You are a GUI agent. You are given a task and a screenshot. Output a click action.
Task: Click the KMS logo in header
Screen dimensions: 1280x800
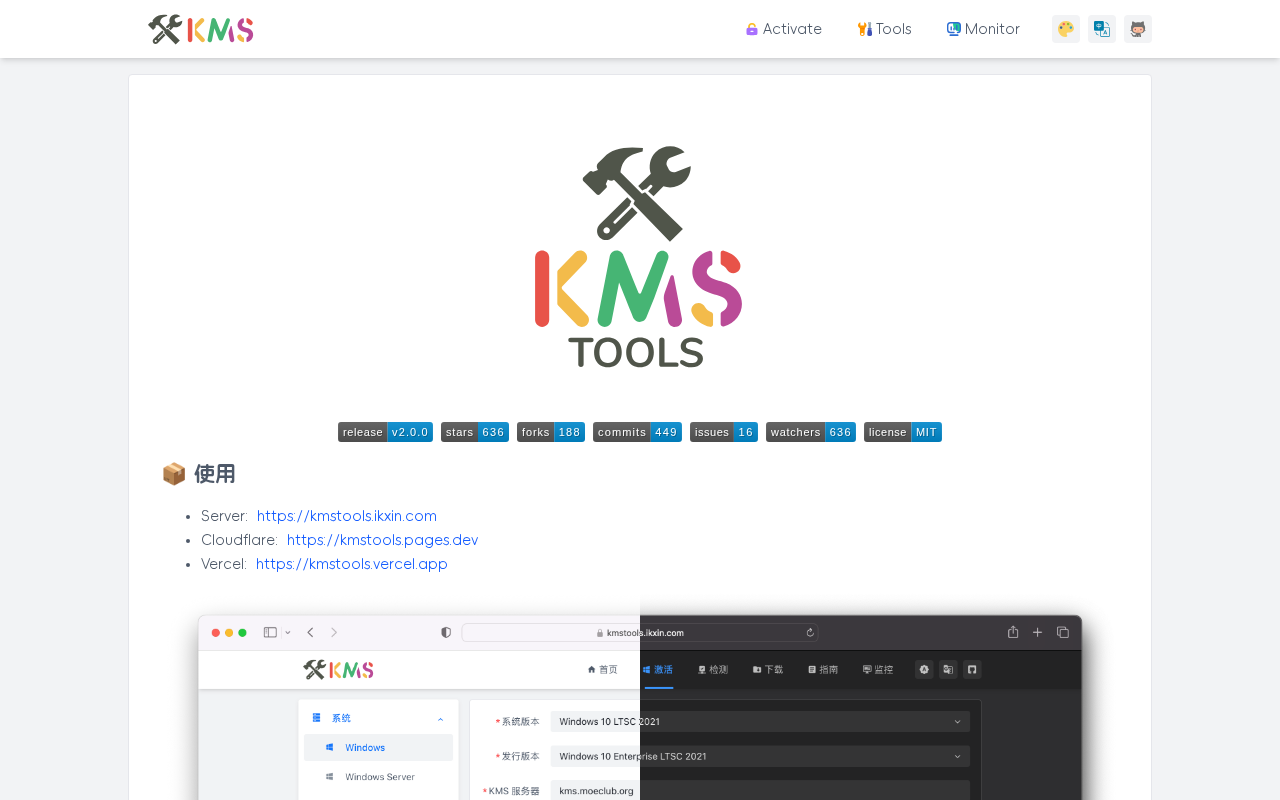(201, 29)
